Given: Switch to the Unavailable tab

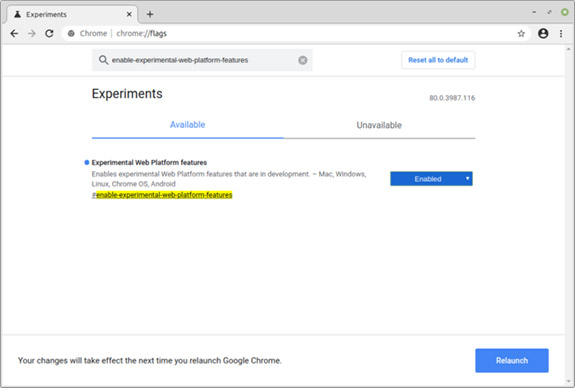Looking at the screenshot, I should tap(379, 125).
